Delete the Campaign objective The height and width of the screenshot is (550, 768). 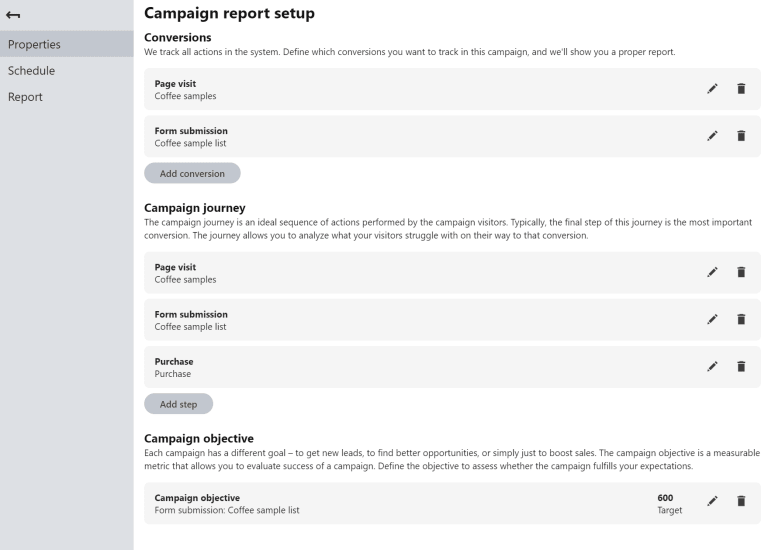pyautogui.click(x=741, y=502)
